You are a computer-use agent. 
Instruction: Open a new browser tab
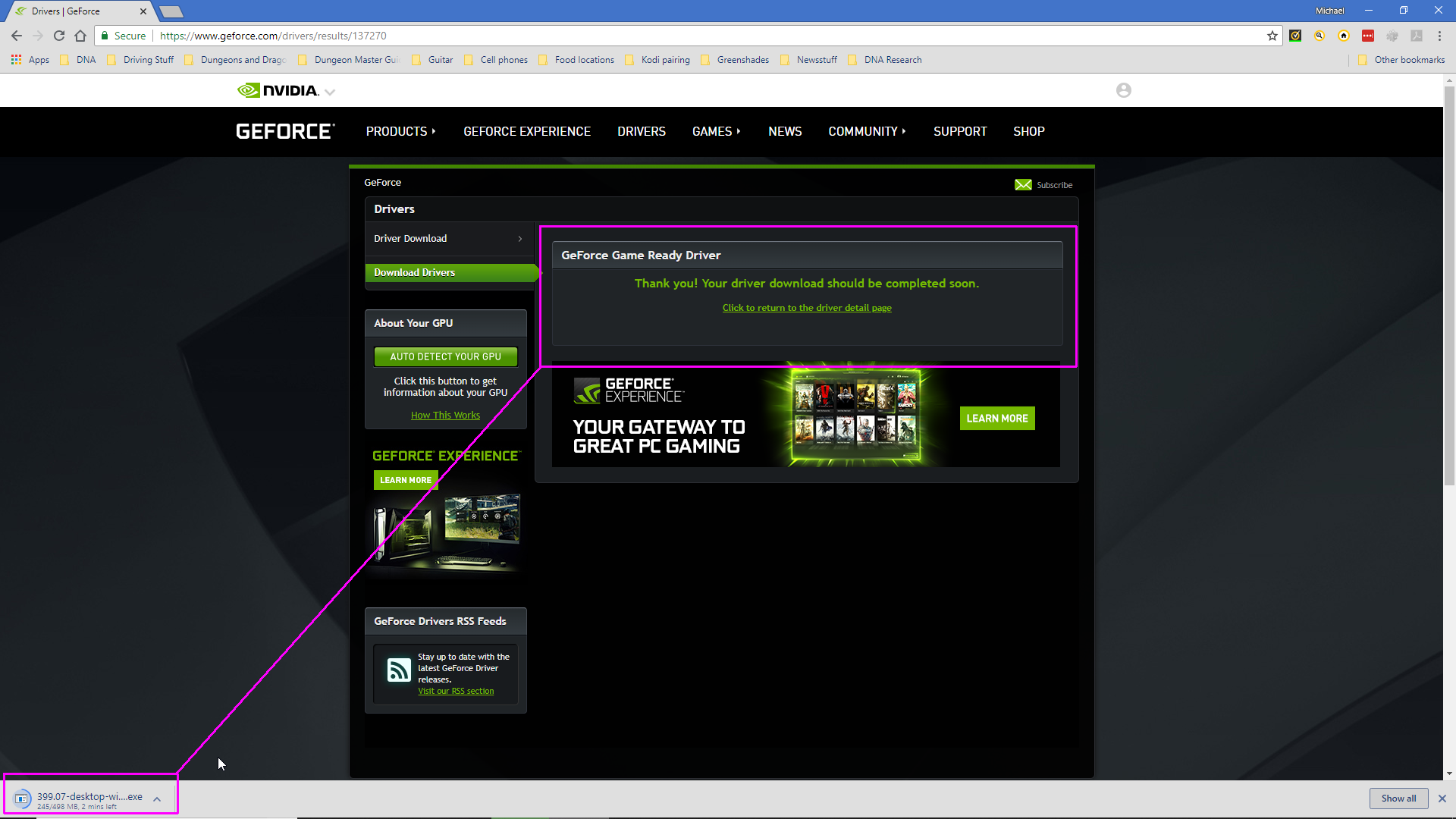pyautogui.click(x=171, y=11)
